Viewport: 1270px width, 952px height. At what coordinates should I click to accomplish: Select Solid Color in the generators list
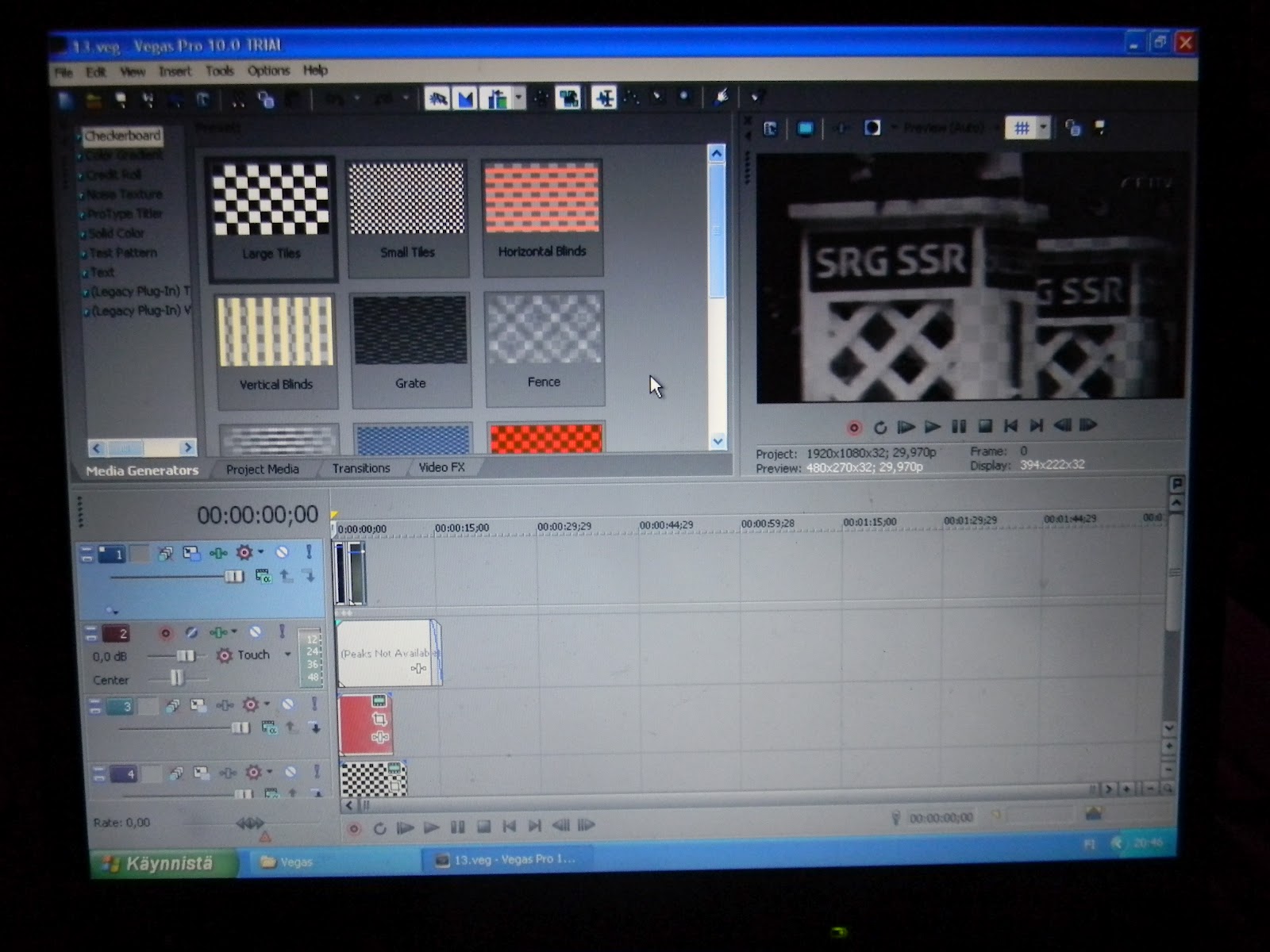click(116, 233)
